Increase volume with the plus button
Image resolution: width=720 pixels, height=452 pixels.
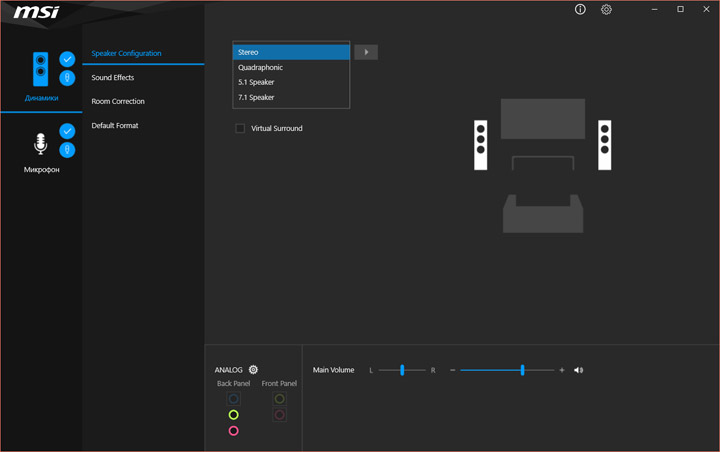pos(562,370)
